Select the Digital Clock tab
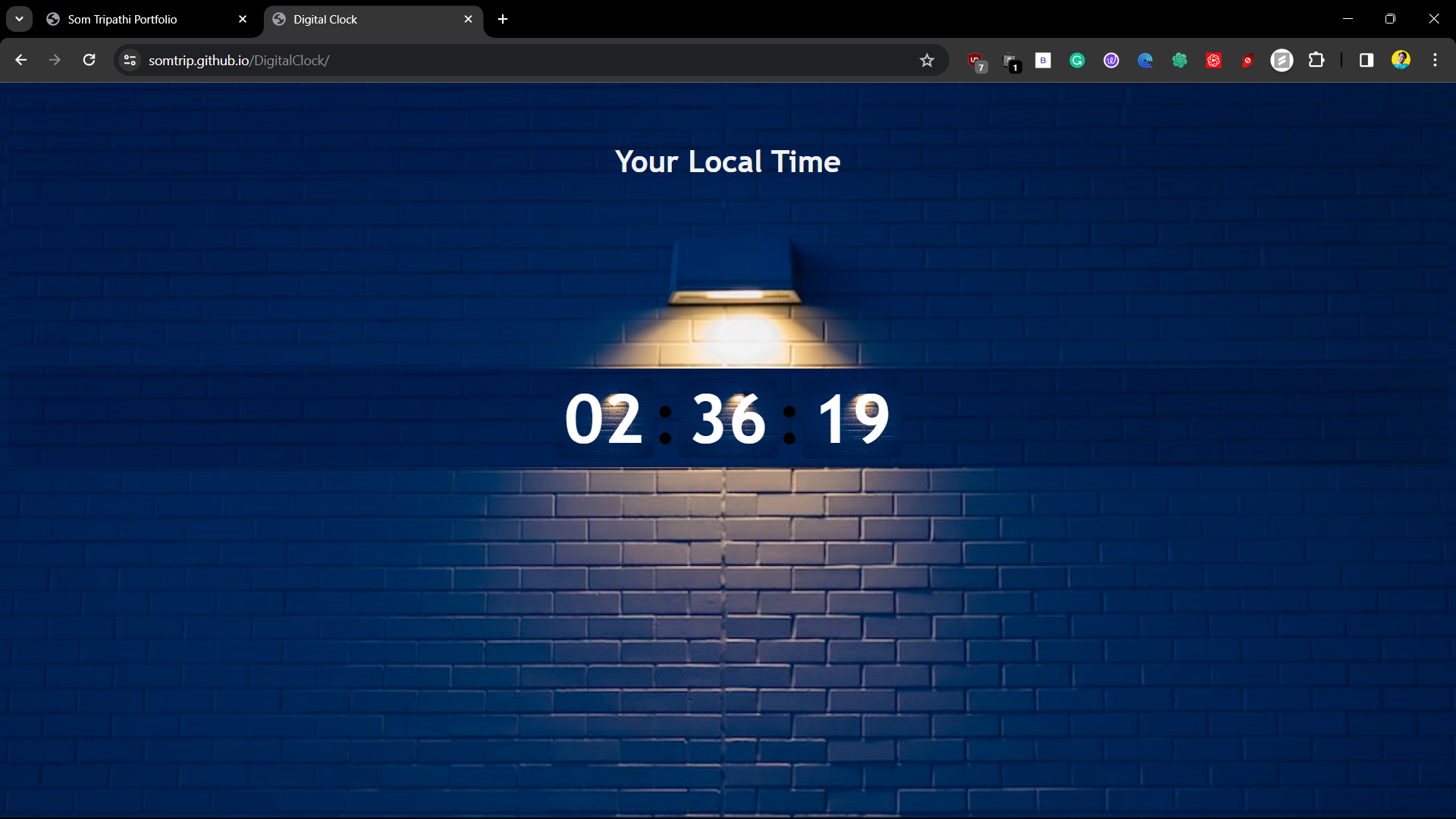1456x819 pixels. (373, 20)
